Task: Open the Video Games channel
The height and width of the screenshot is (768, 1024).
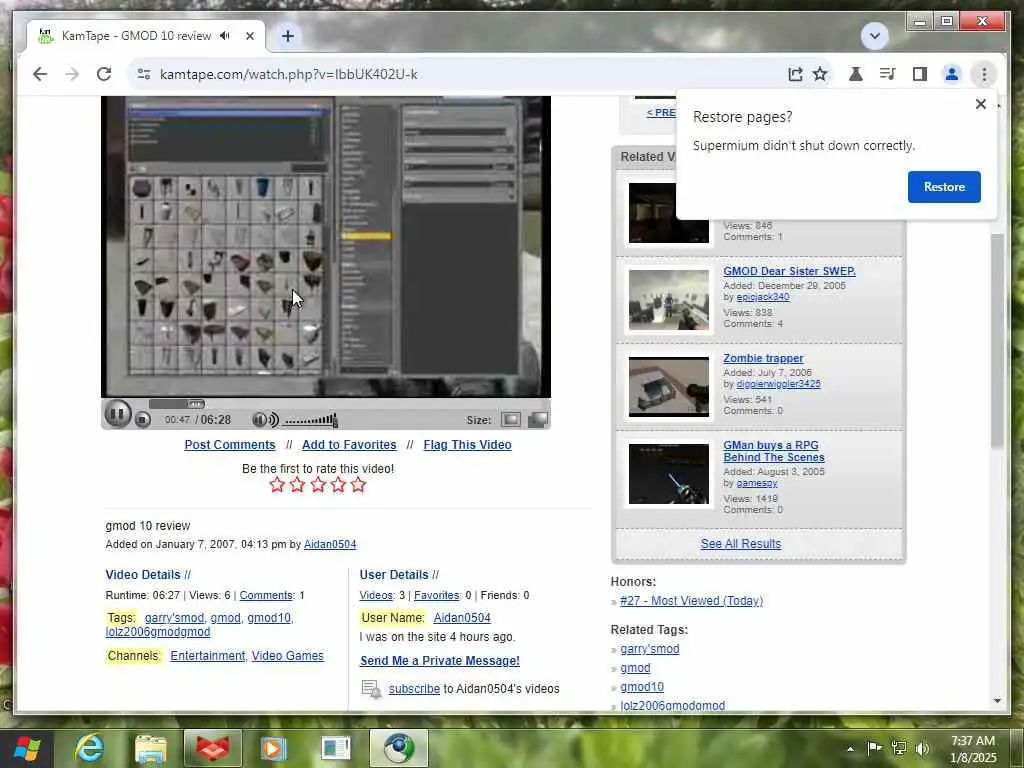Action: click(287, 656)
